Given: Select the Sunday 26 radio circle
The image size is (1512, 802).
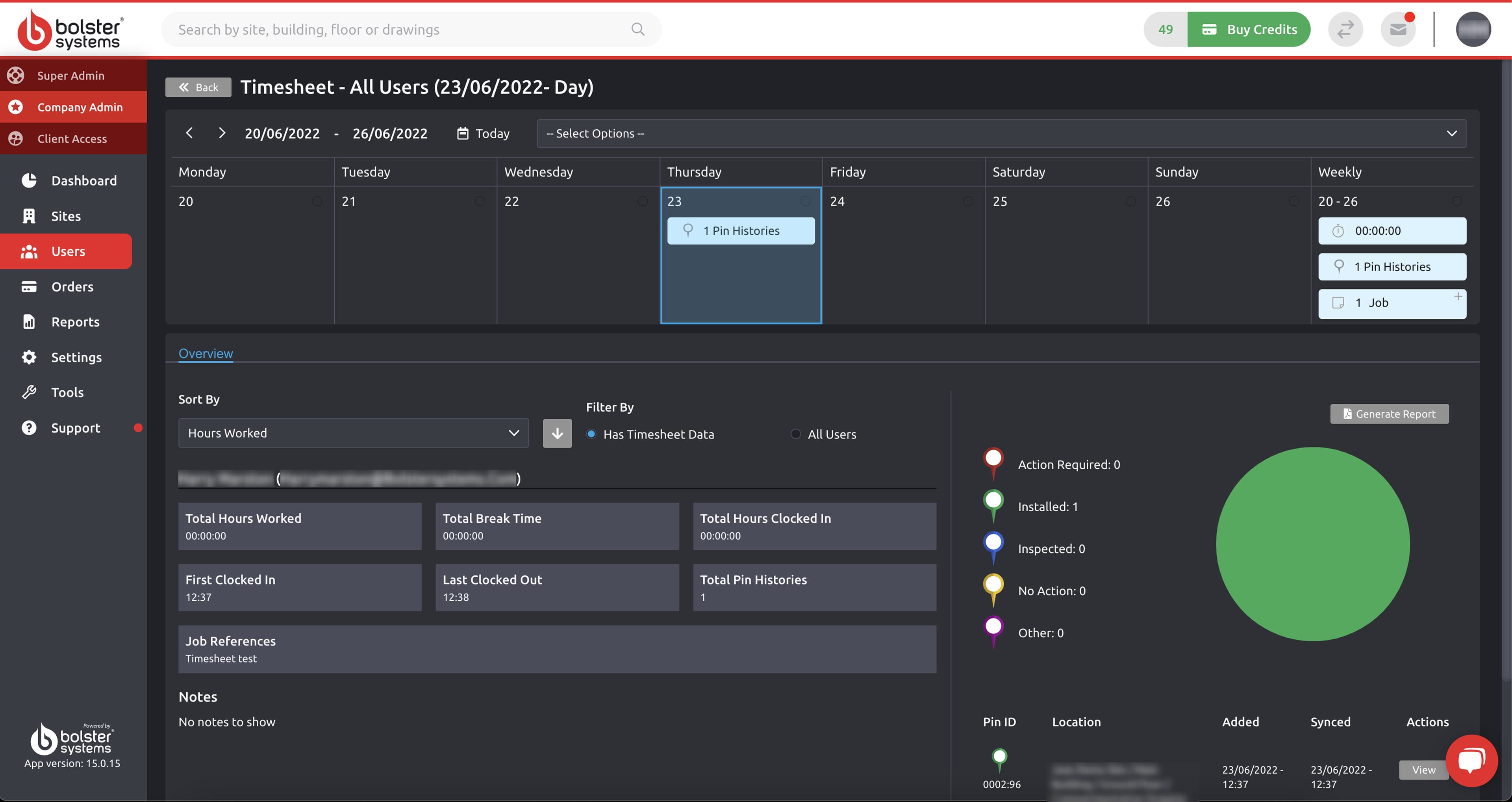Looking at the screenshot, I should (1293, 201).
